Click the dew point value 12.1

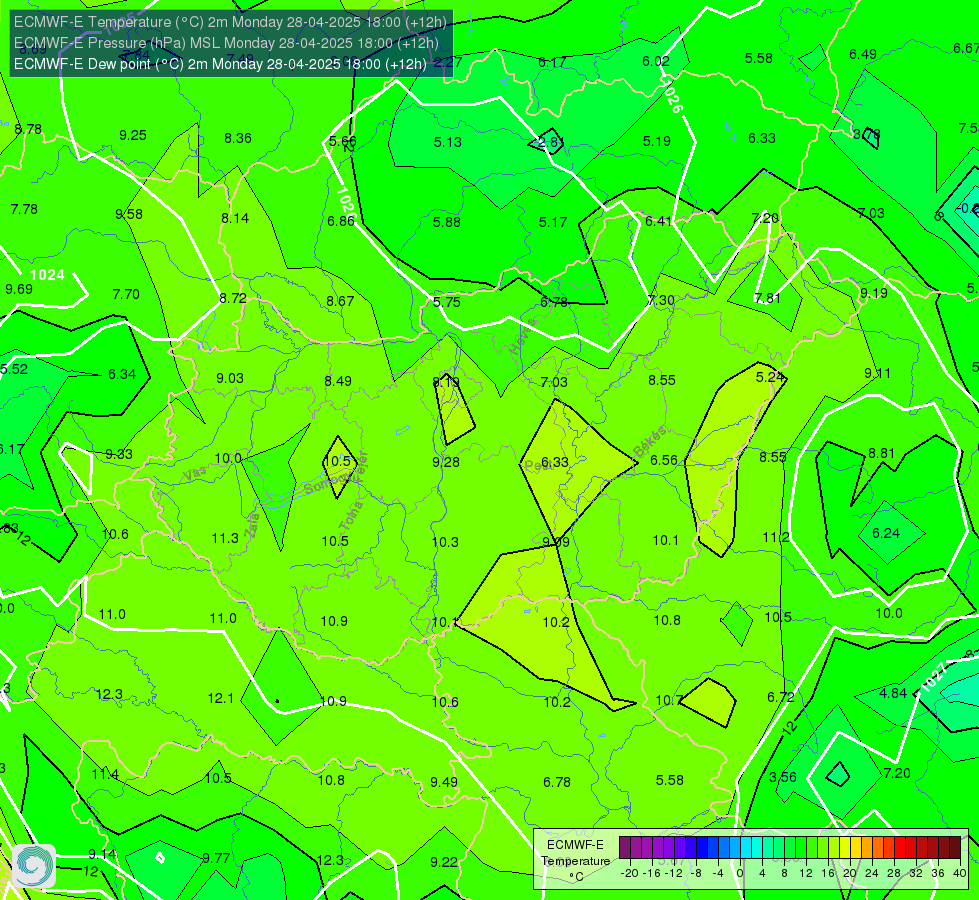(x=220, y=698)
